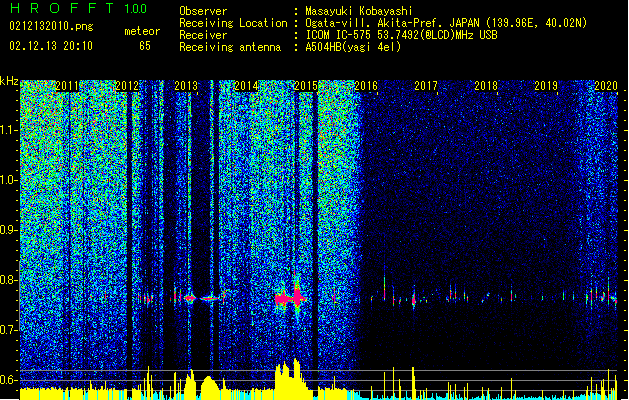Click the antenna value A504HB(yagi 4el)
The image size is (629, 400).
[353, 47]
